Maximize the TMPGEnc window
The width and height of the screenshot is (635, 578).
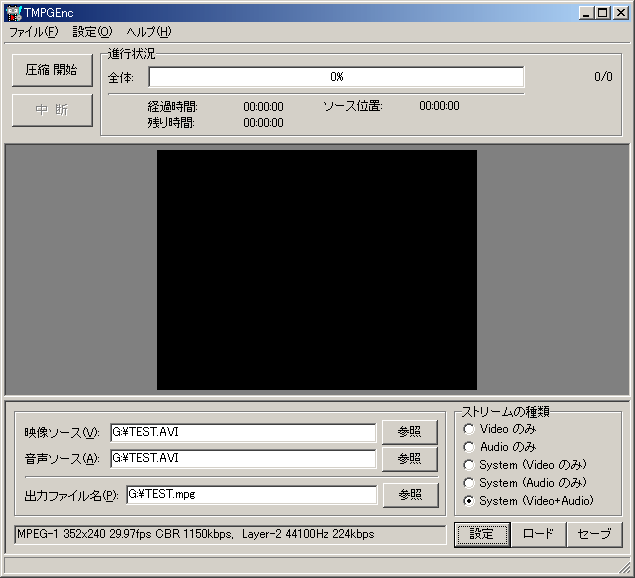(603, 13)
